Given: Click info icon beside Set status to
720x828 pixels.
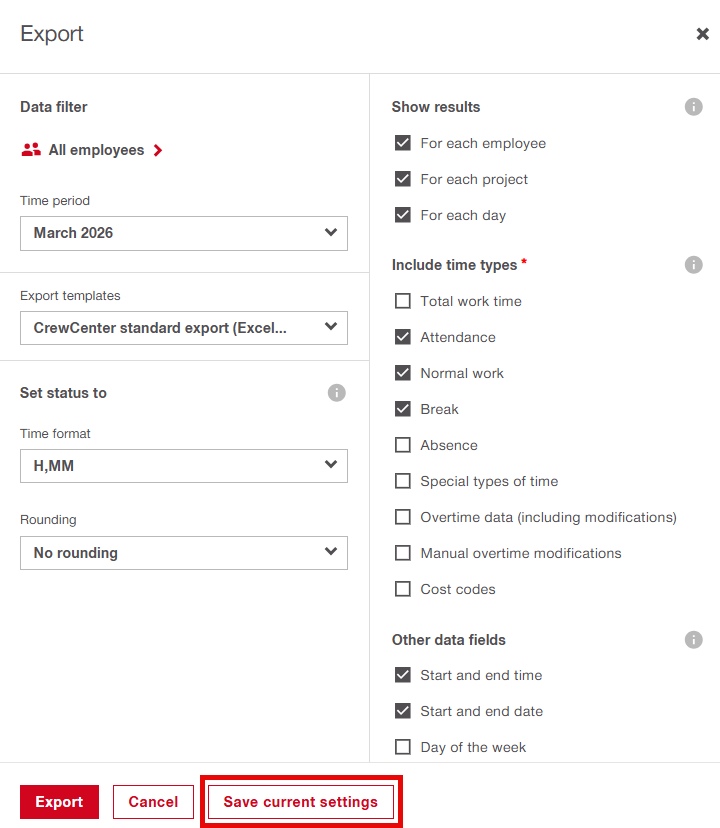Looking at the screenshot, I should [x=337, y=393].
